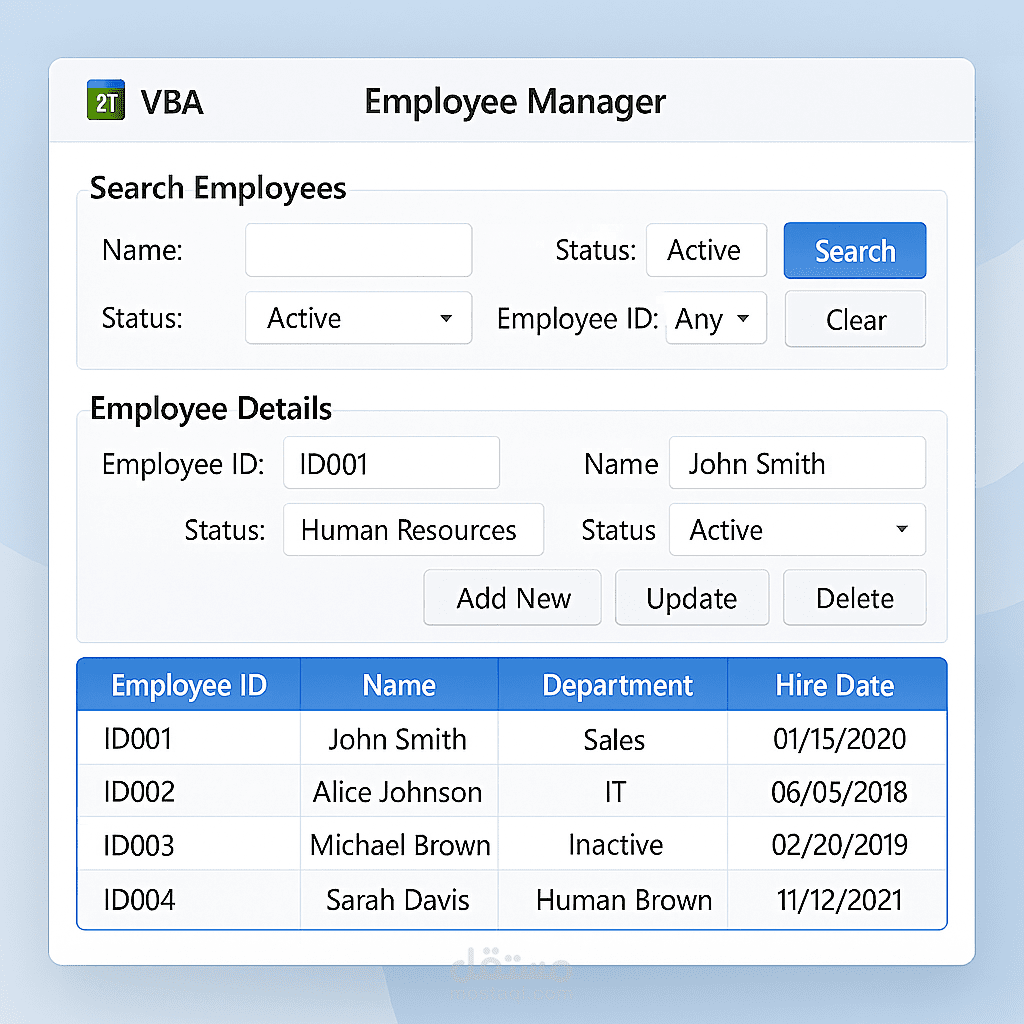Expand the Employee ID dropdown showing Any
This screenshot has width=1024, height=1024.
[716, 318]
